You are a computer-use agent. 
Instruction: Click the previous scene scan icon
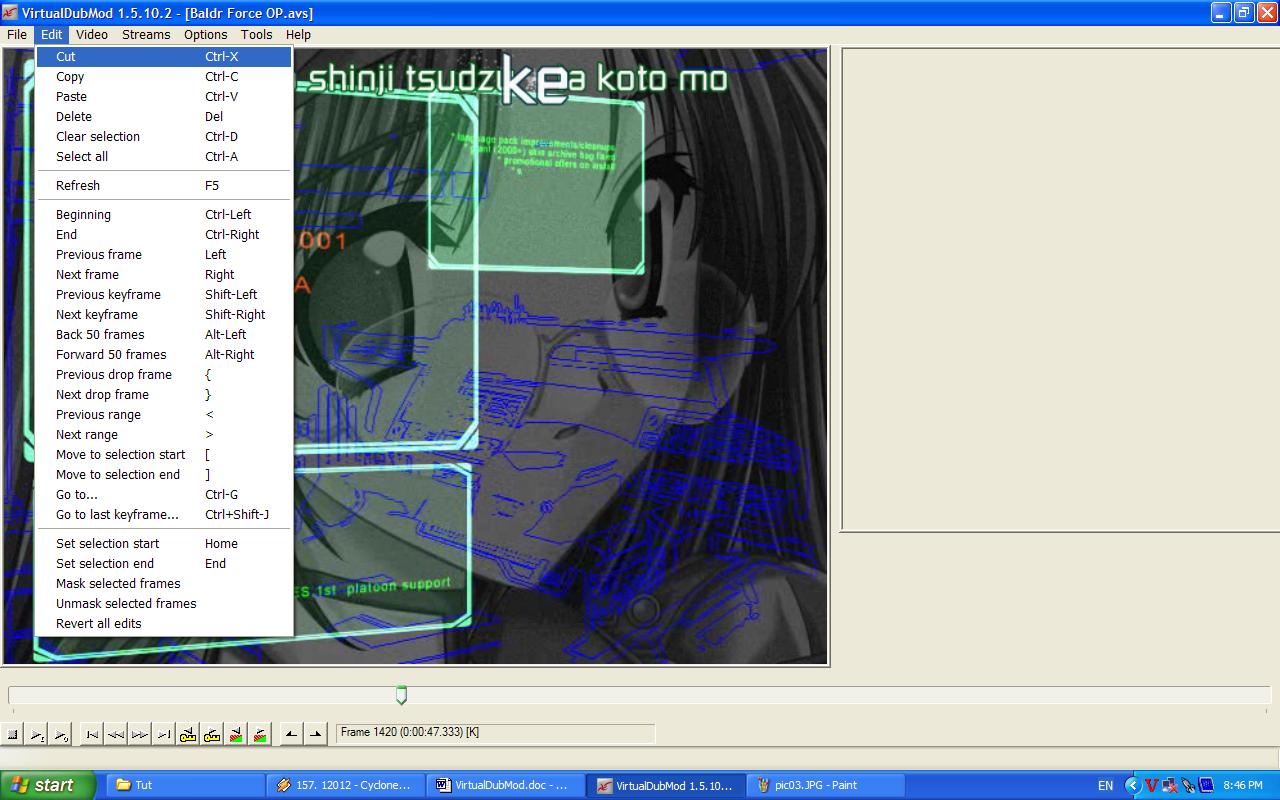click(x=236, y=735)
